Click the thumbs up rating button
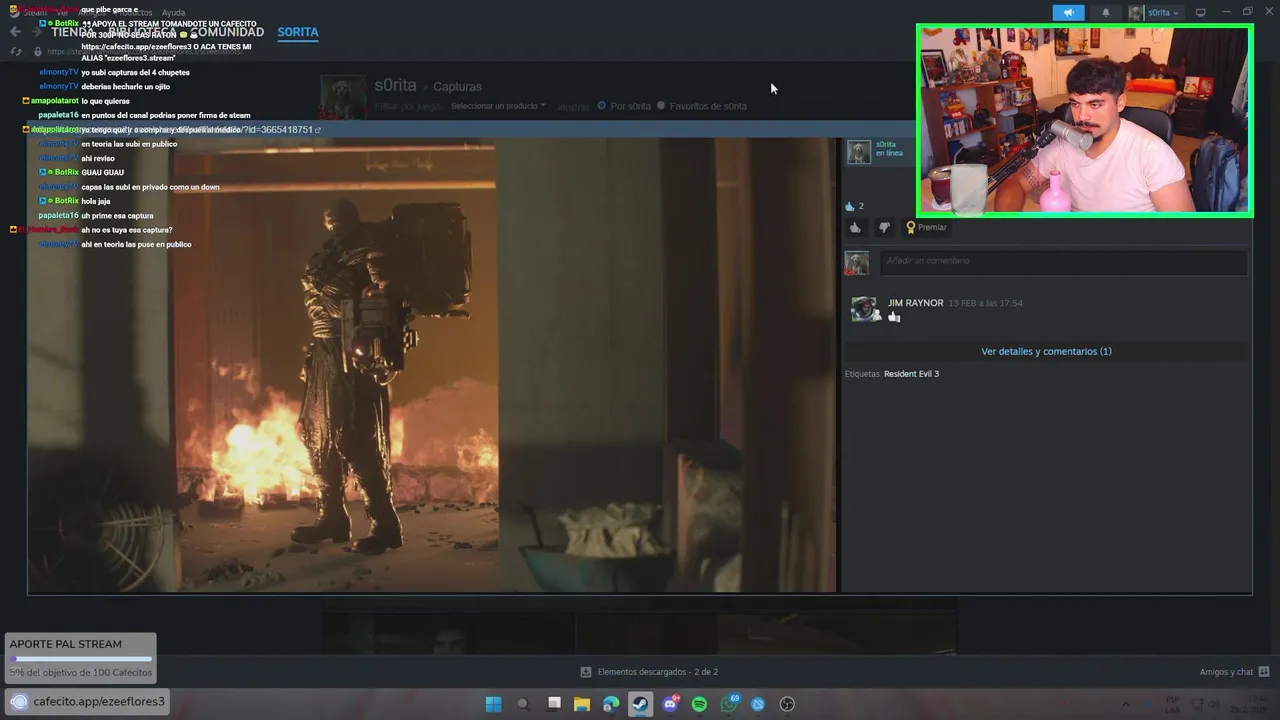The image size is (1280, 720). (855, 227)
